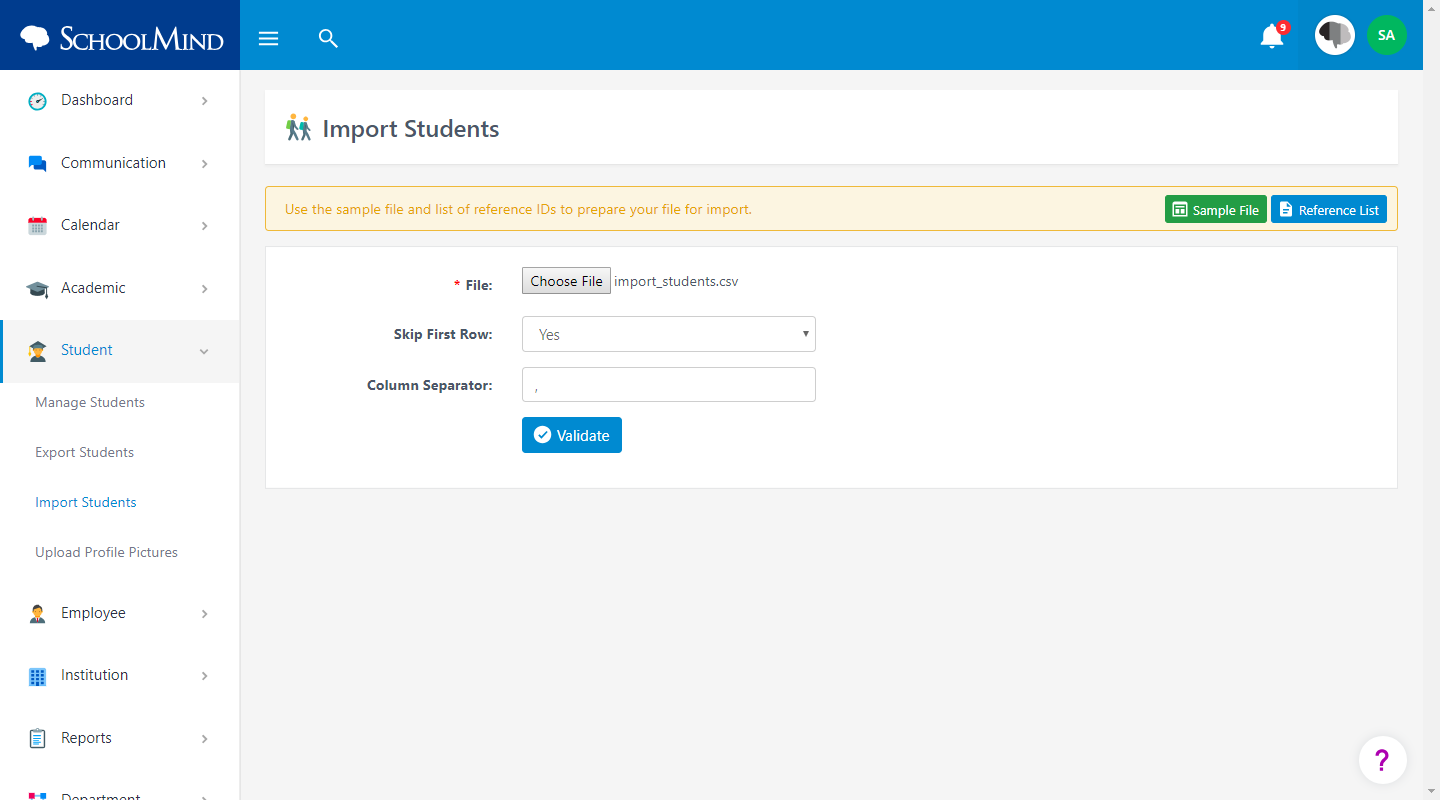Image resolution: width=1440 pixels, height=800 pixels.
Task: Click the brain avatar icon
Action: [x=1334, y=35]
